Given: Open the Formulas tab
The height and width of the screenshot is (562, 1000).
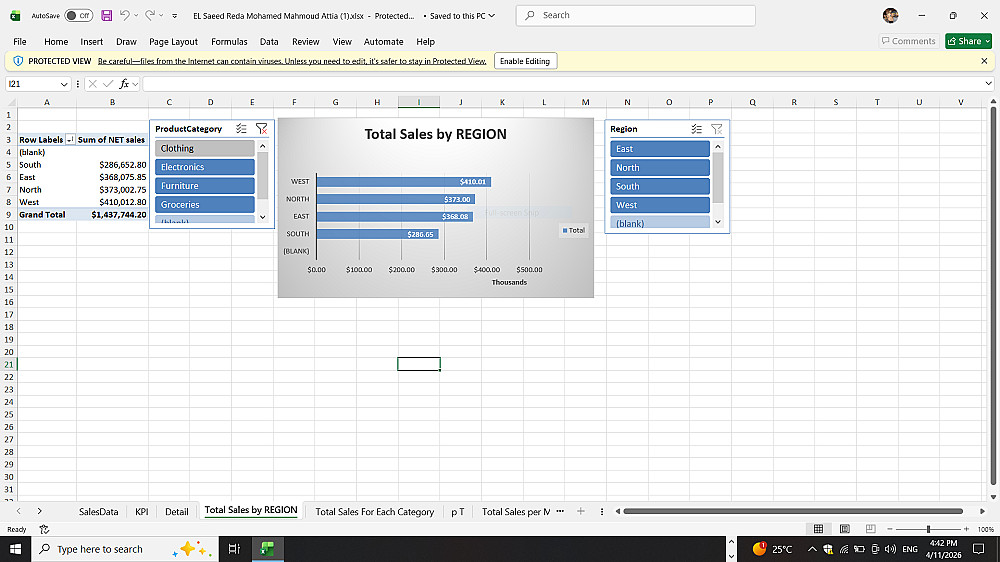Looking at the screenshot, I should [229, 41].
